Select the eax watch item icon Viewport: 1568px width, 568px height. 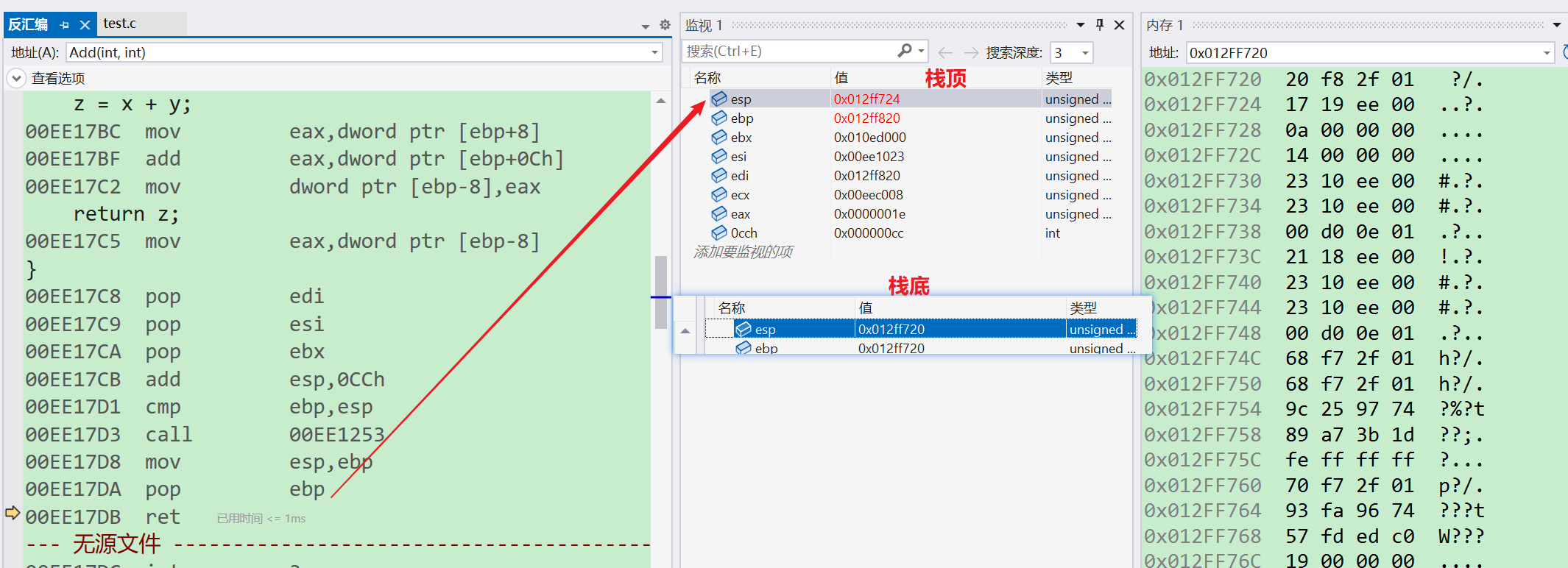click(719, 213)
